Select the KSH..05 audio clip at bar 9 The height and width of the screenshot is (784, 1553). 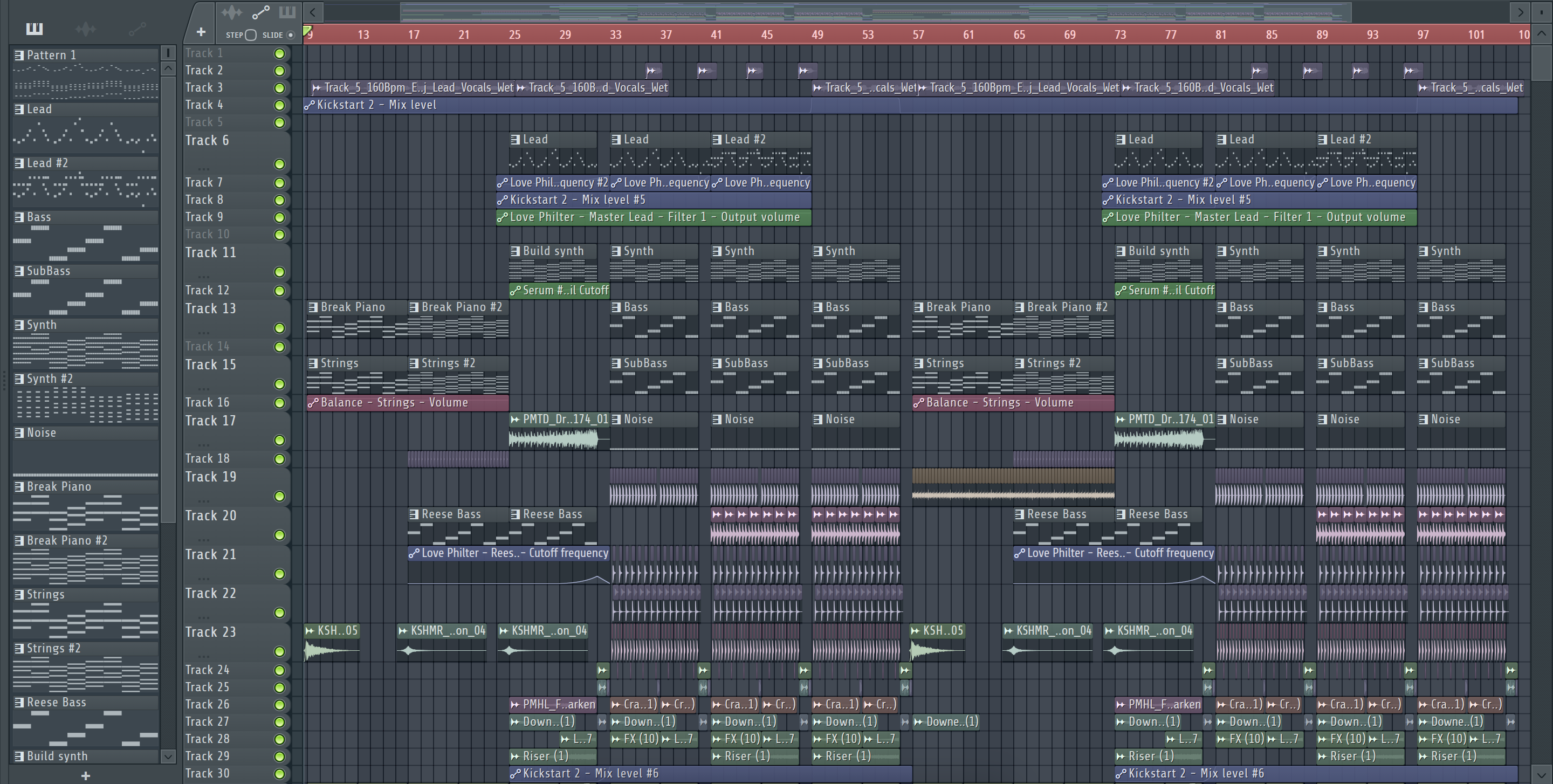(x=332, y=641)
